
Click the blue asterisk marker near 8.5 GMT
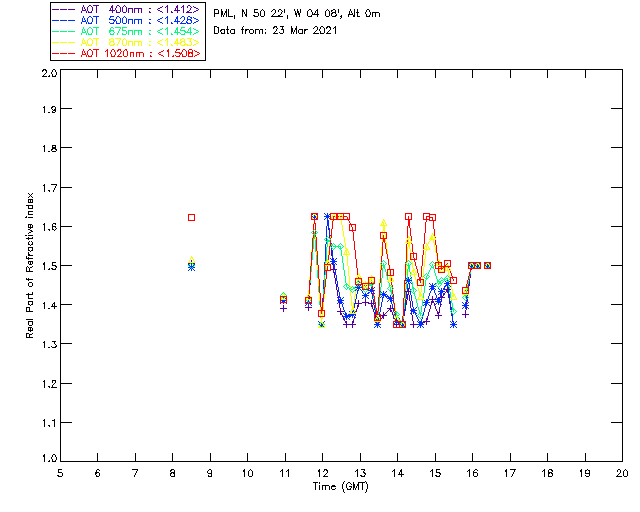pyautogui.click(x=191, y=266)
